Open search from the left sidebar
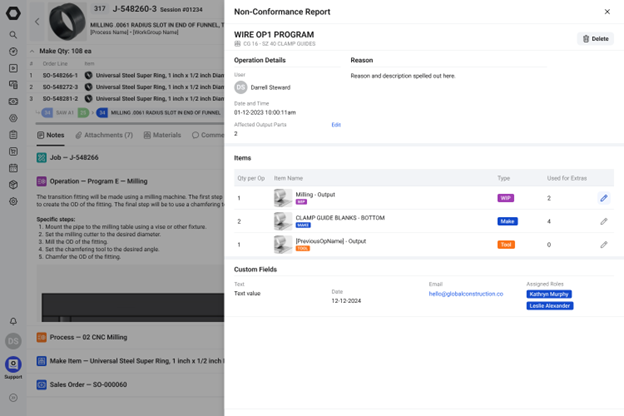Screen dimensions: 624x416 pyautogui.click(x=13, y=35)
